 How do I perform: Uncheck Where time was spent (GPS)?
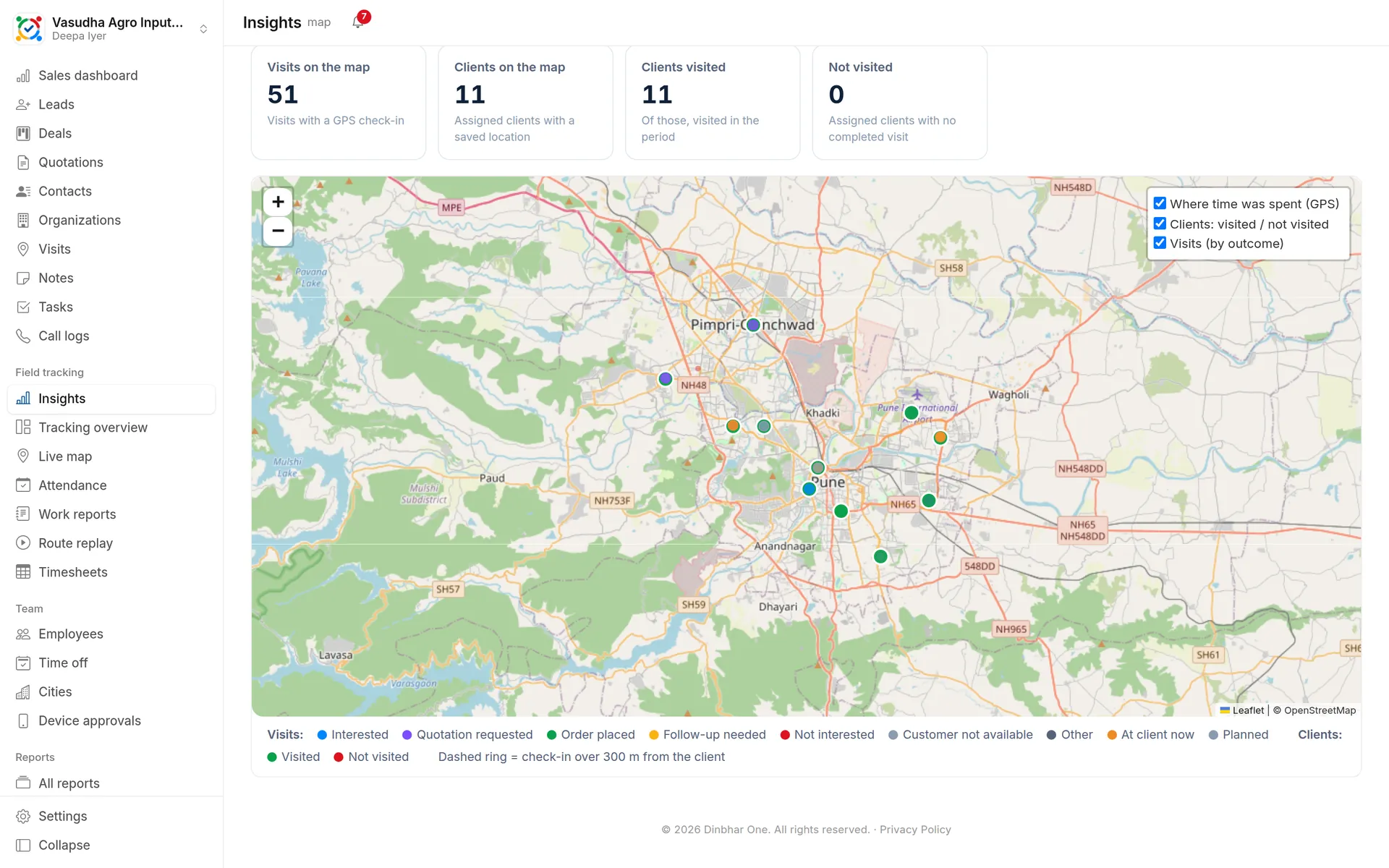[x=1160, y=203]
